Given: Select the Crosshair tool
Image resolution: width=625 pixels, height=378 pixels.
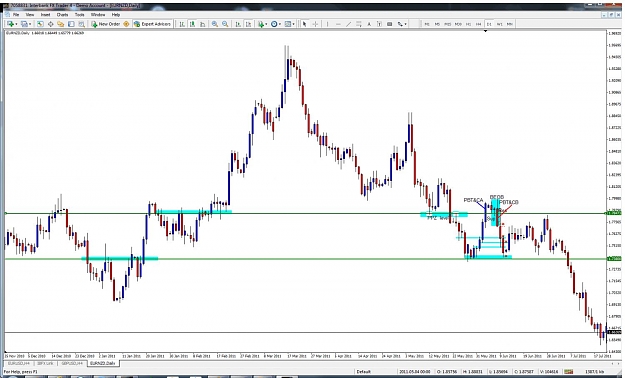Looking at the screenshot, I should (x=315, y=24).
